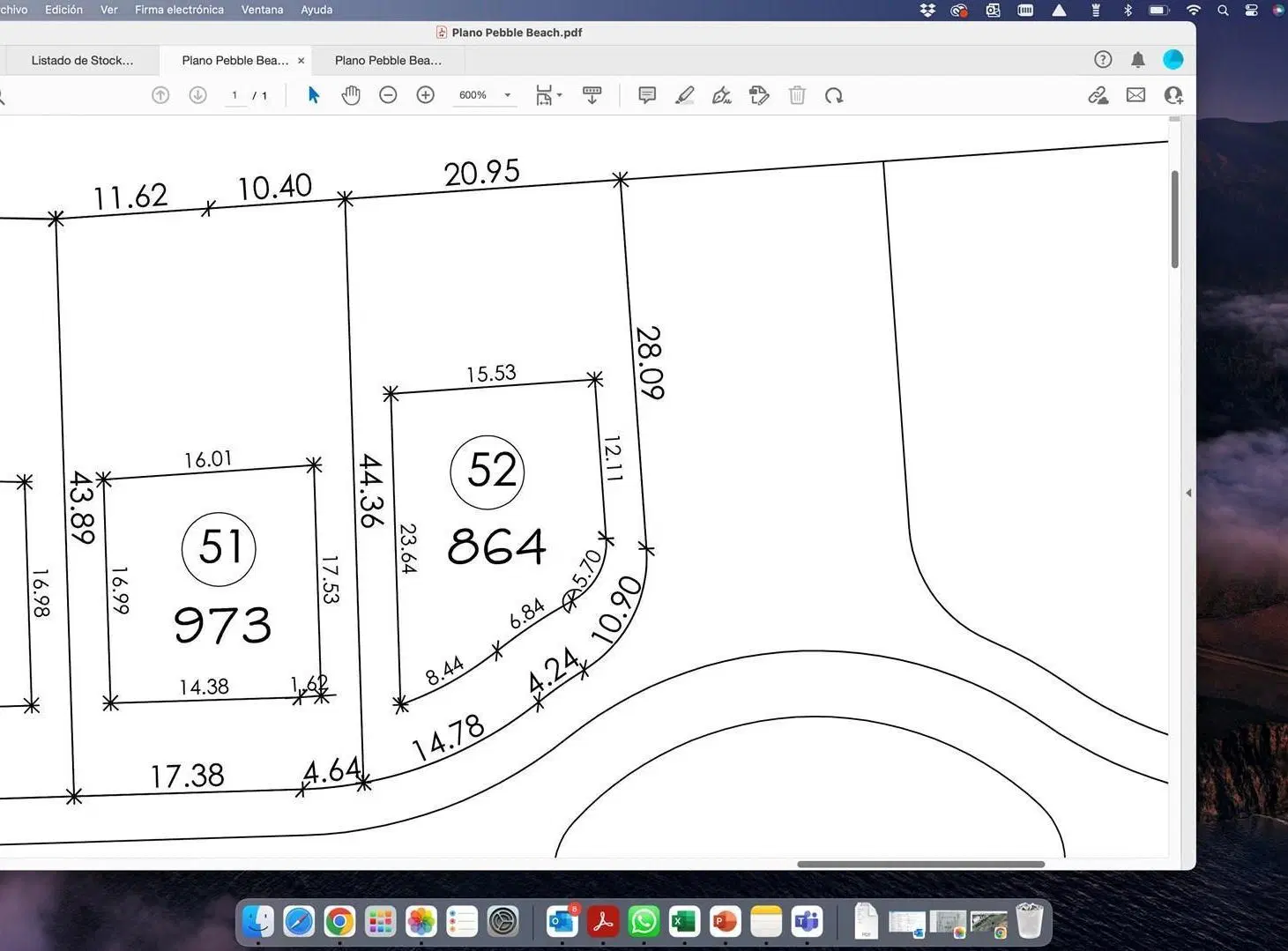Image resolution: width=1288 pixels, height=951 pixels.
Task: Click the area value 973
Action: click(222, 624)
